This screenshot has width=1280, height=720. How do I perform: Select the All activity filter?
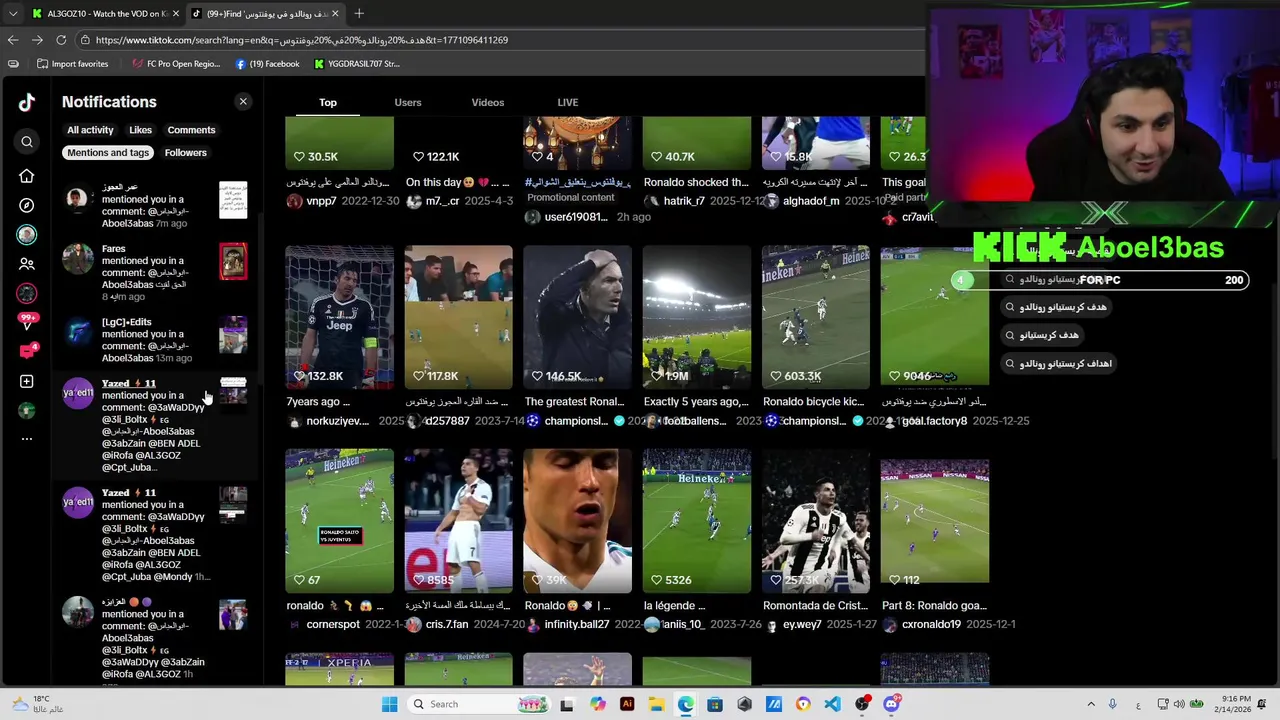pyautogui.click(x=90, y=130)
